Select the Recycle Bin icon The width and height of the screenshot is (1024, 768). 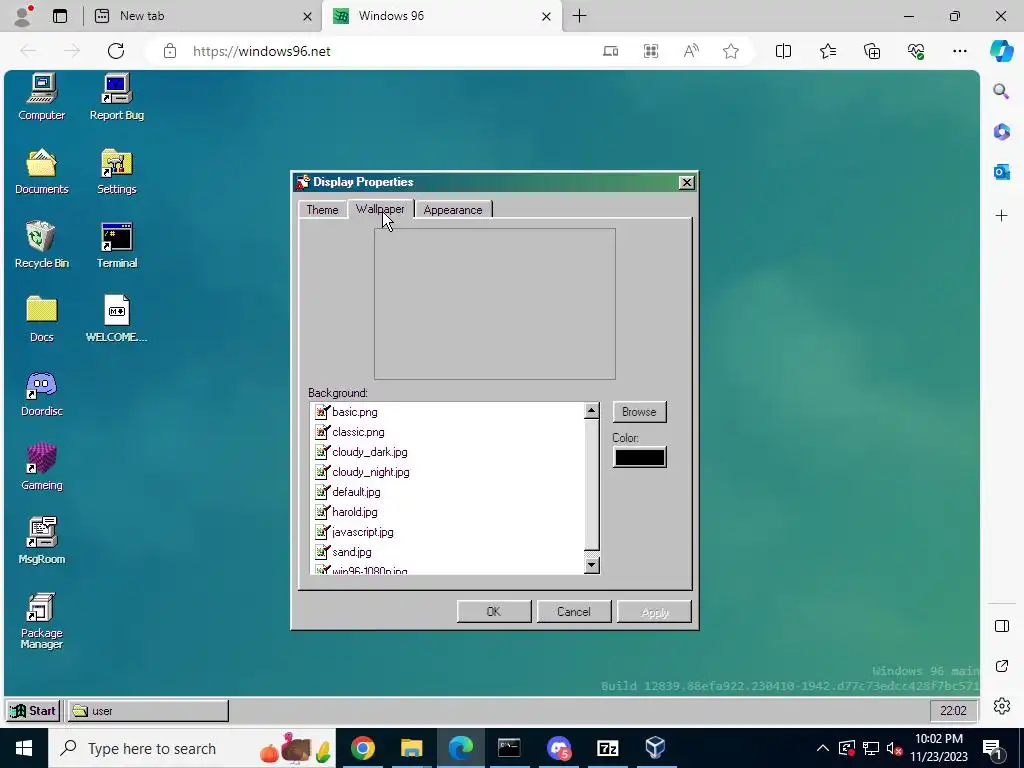coord(42,246)
